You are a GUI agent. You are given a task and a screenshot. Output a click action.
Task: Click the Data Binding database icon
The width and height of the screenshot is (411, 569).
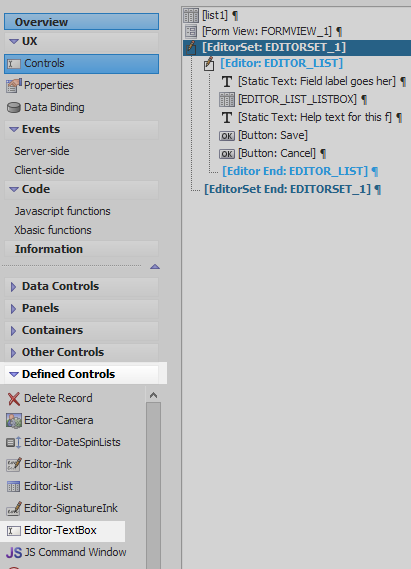point(14,107)
